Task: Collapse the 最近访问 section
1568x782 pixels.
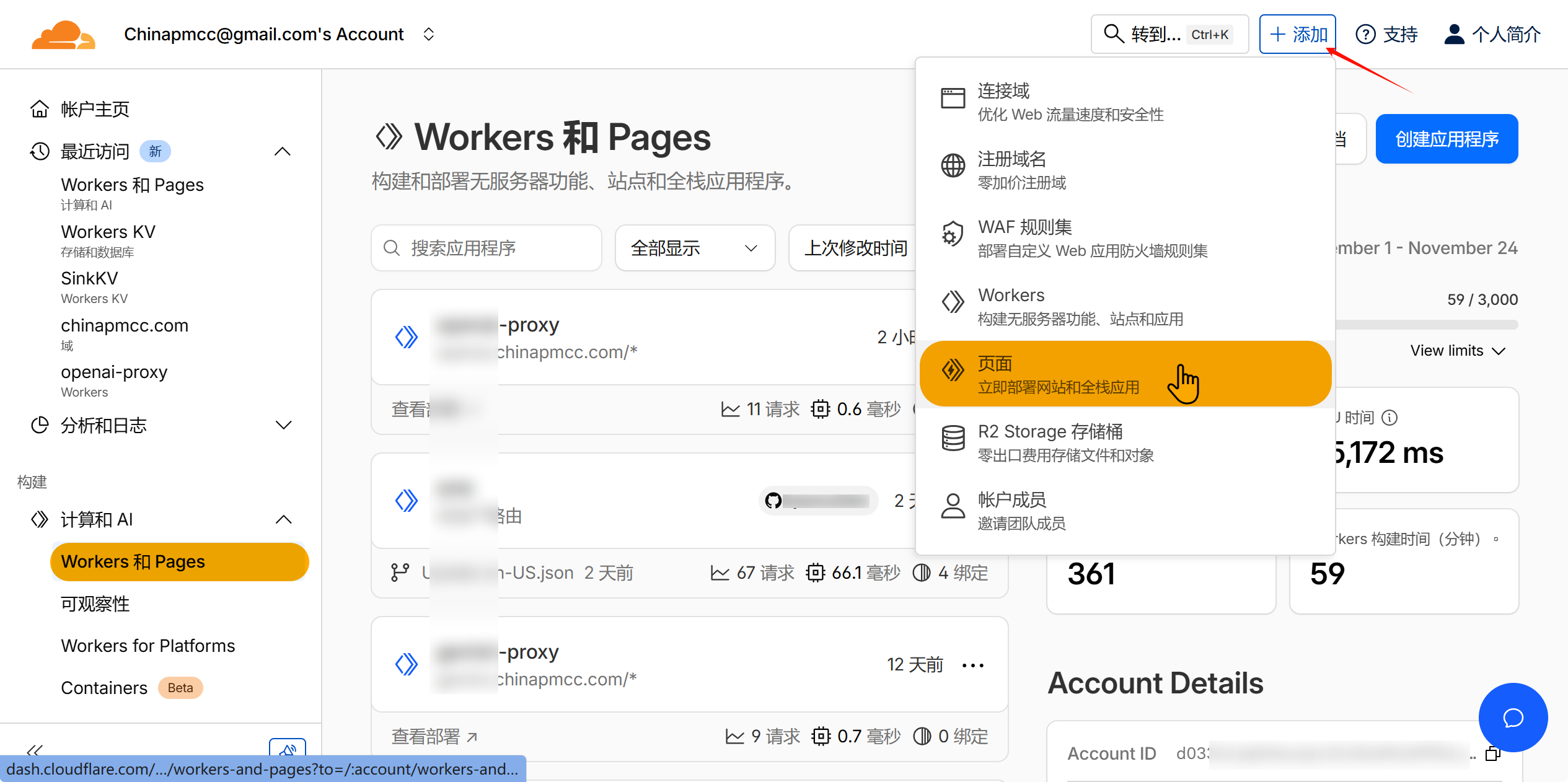Action: pos(283,152)
